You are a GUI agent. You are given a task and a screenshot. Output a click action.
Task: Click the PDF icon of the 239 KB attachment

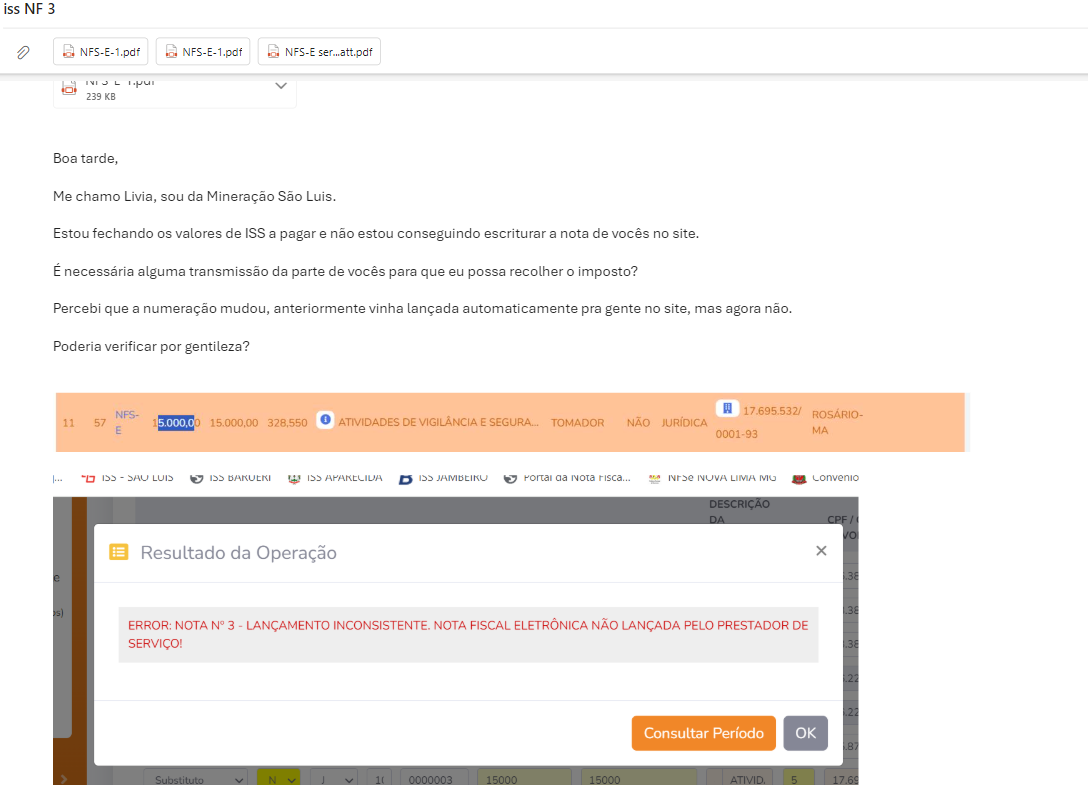(69, 88)
